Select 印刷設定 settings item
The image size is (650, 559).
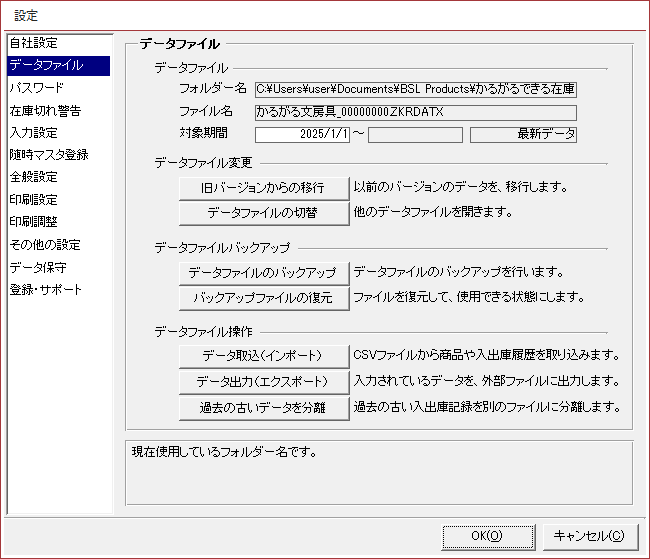pos(34,199)
